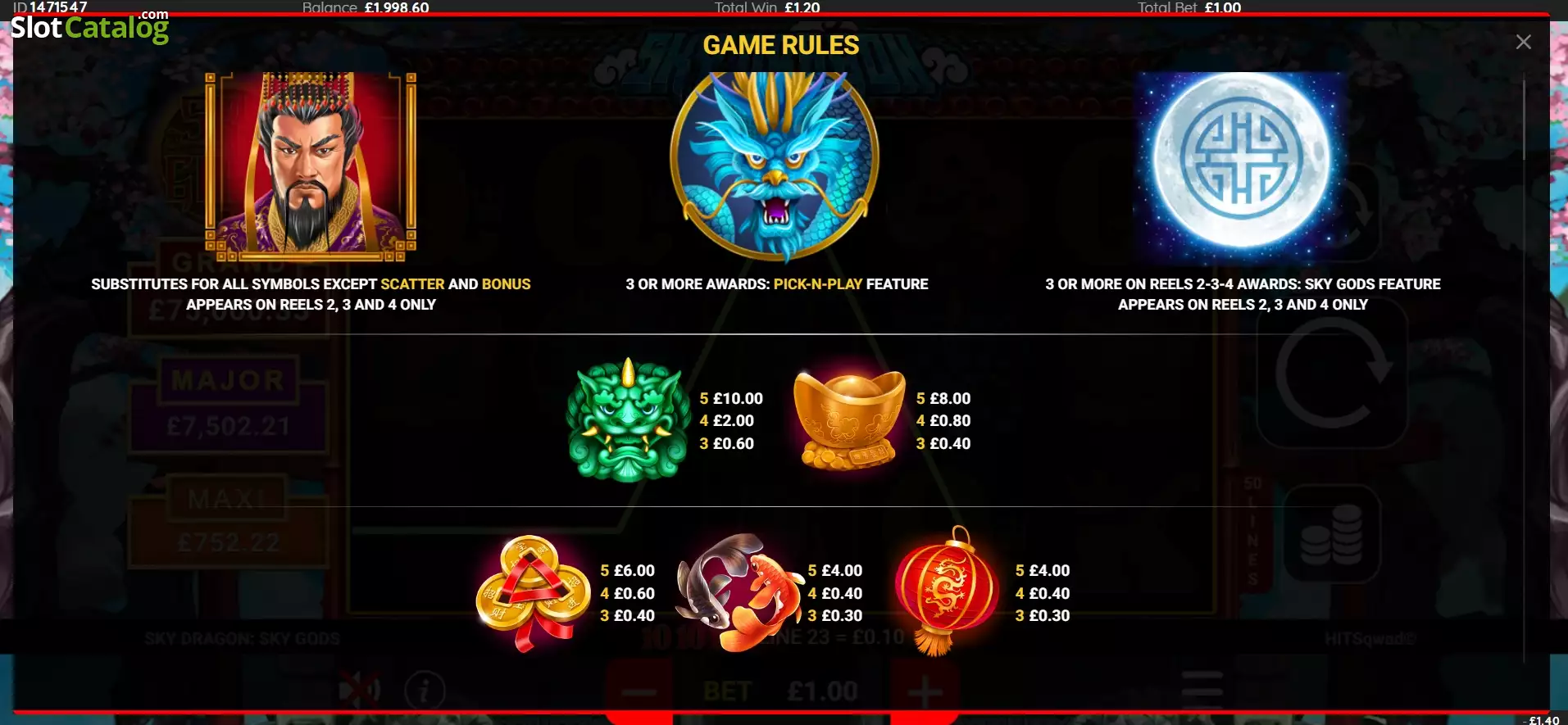Open the hamburger menu at bottom
The image size is (1568, 725).
(x=1202, y=690)
